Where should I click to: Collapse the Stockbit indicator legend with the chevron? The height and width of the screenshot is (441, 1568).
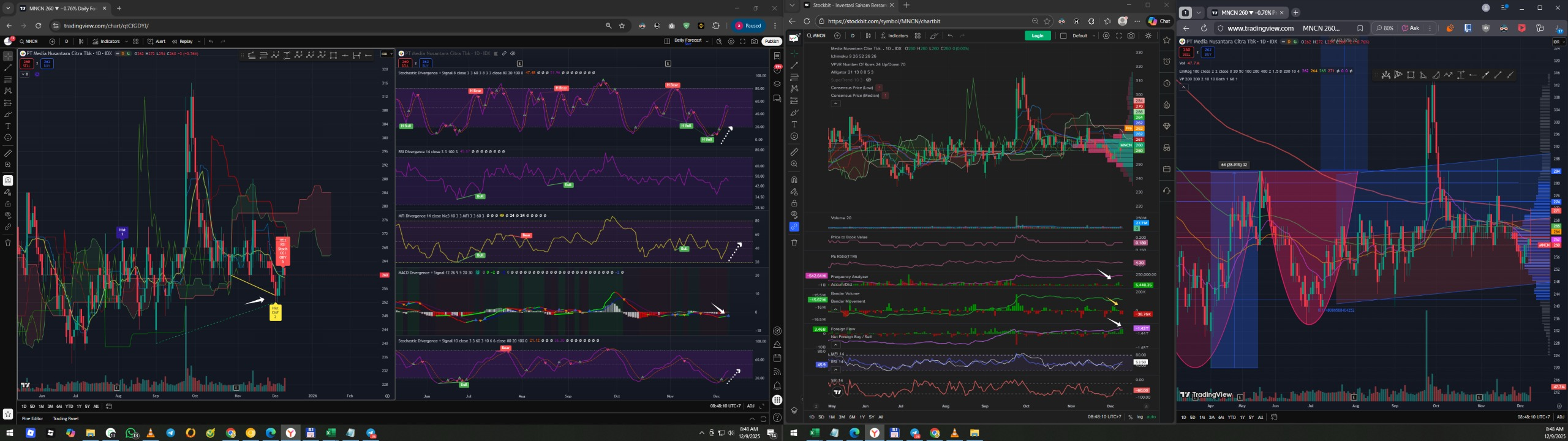[x=836, y=104]
